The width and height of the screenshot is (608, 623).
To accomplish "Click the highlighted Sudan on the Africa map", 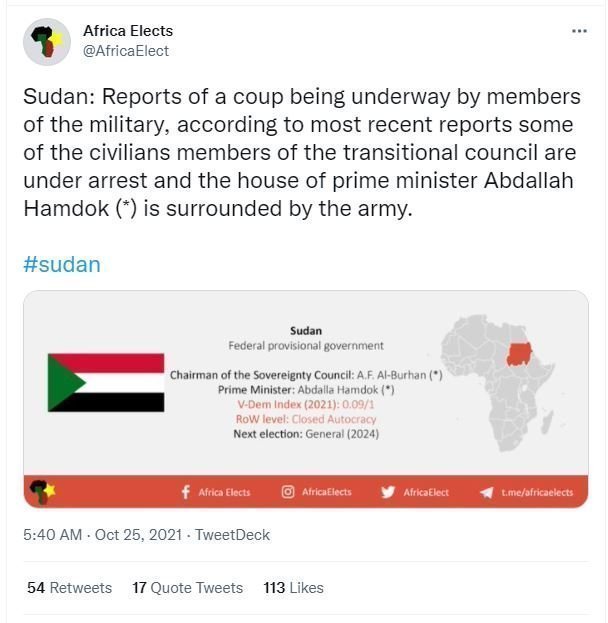I will tap(519, 354).
